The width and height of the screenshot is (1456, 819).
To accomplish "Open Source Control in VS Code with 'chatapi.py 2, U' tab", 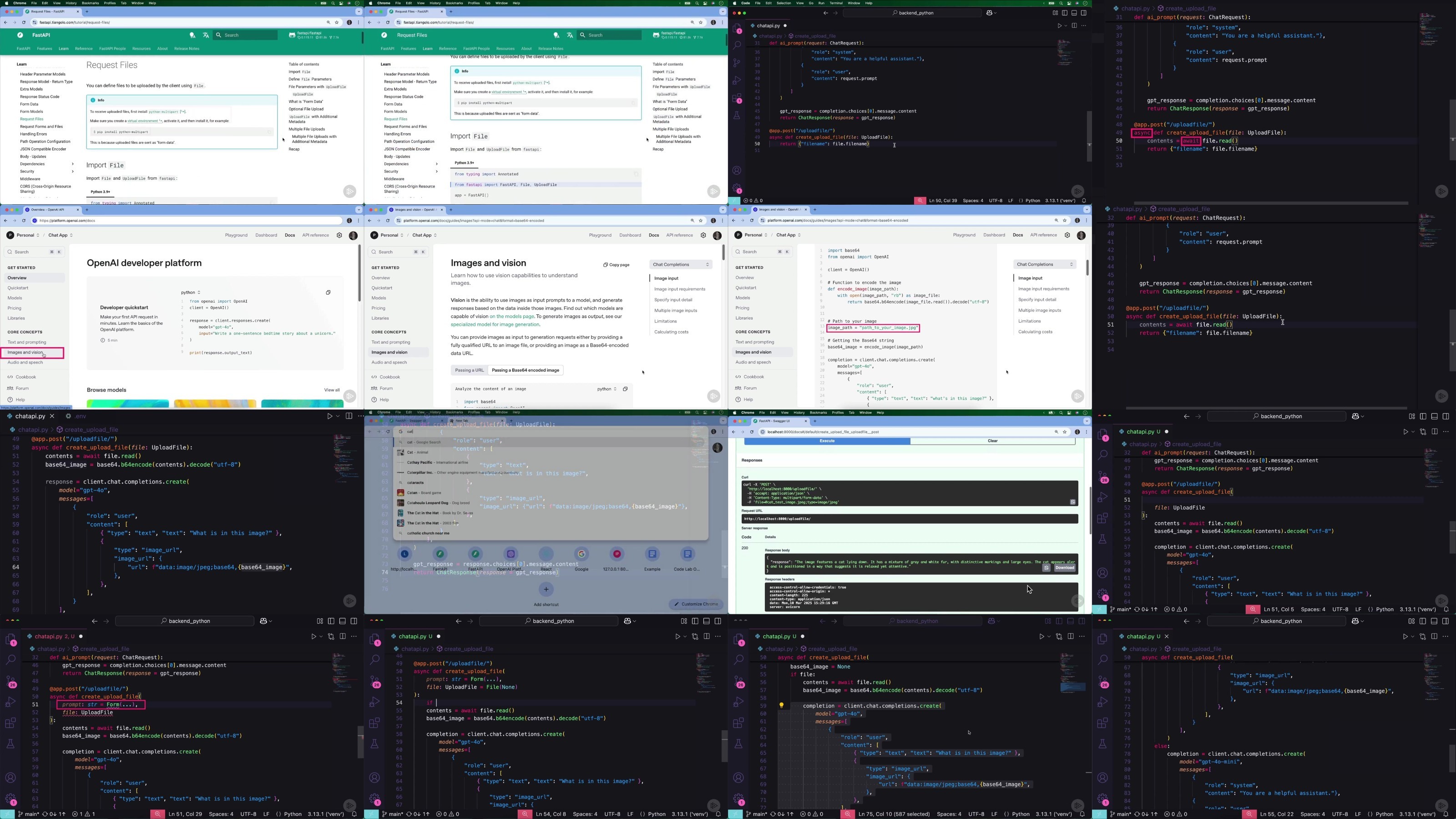I will pyautogui.click(x=11, y=681).
